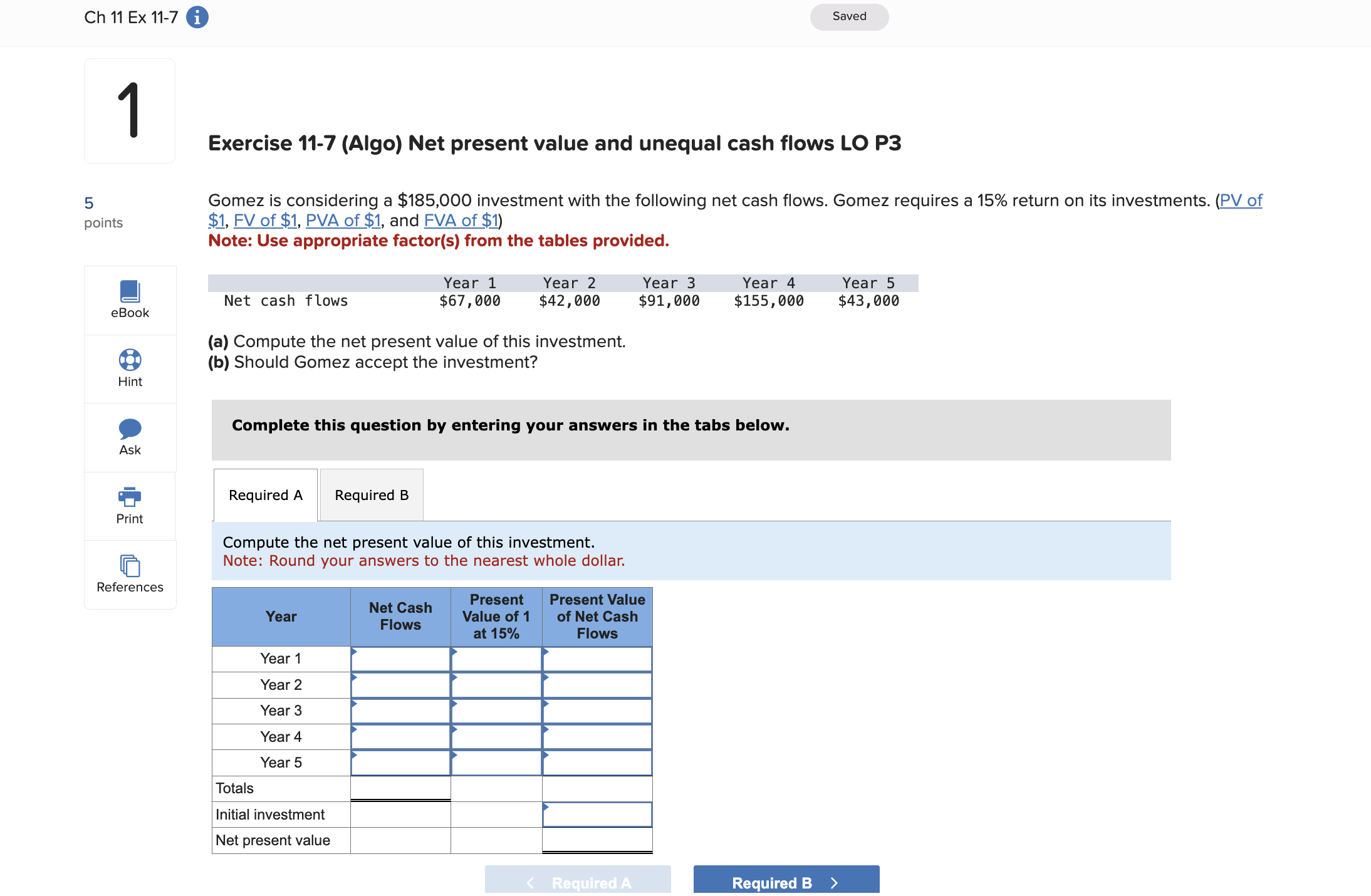Open the eBook icon
1371x896 pixels.
[x=130, y=291]
